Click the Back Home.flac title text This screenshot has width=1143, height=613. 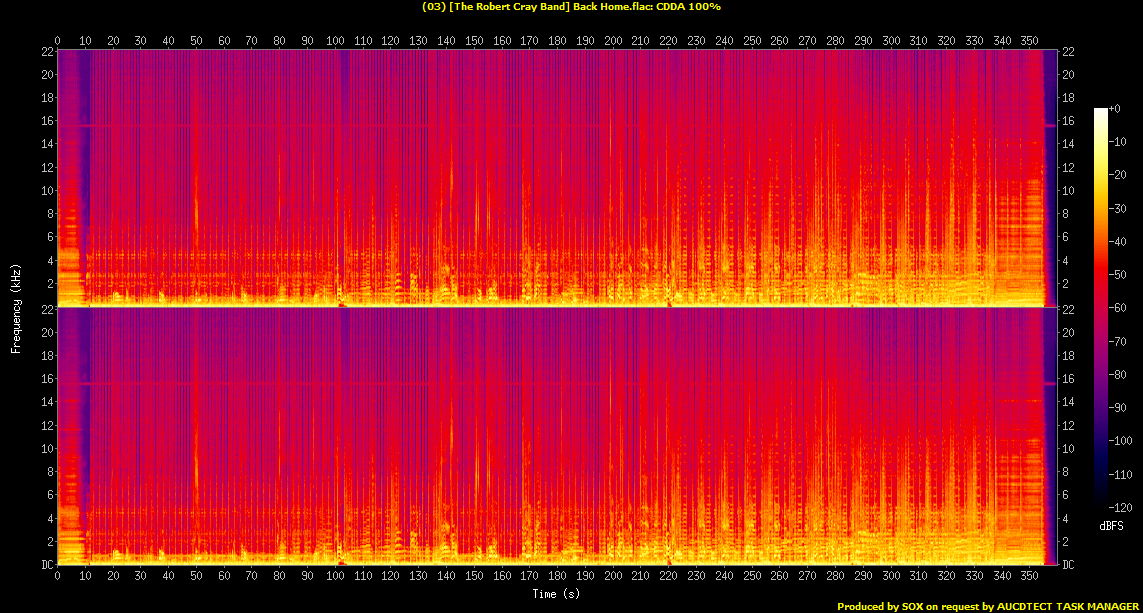pos(571,7)
